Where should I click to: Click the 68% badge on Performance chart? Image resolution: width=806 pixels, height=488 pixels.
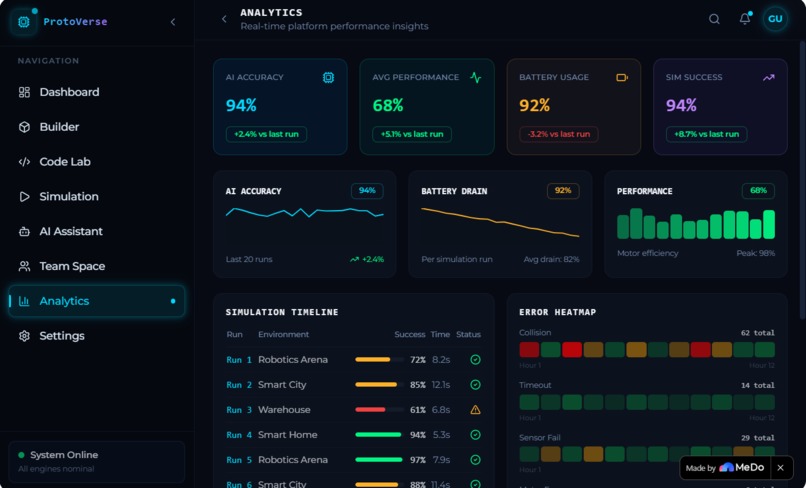click(x=758, y=191)
